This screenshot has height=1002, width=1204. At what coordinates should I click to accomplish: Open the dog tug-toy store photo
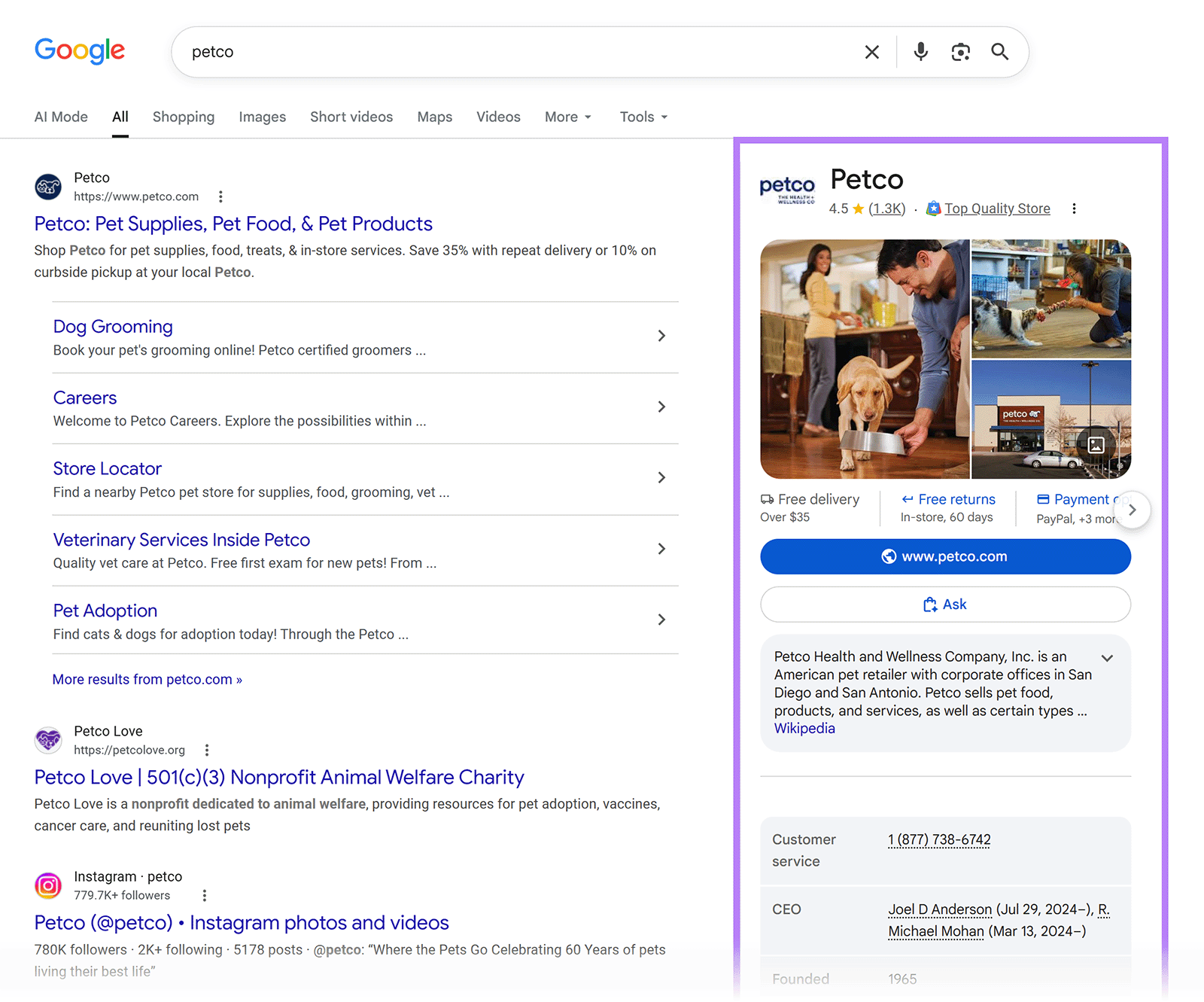pyautogui.click(x=1051, y=298)
